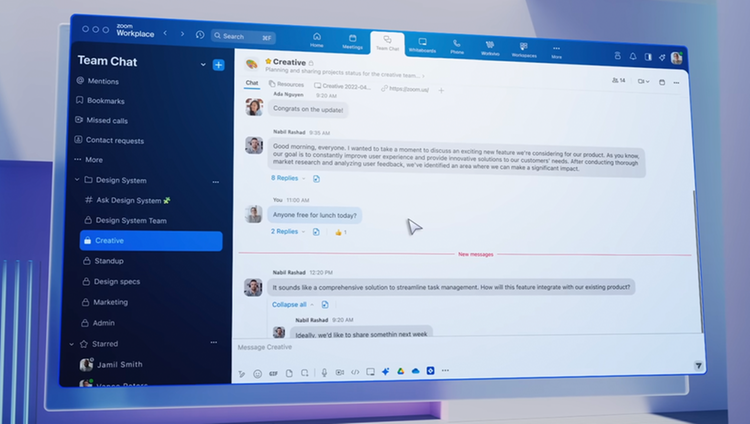This screenshot has height=424, width=750.
Task: Toggle the star next to Creative title
Action: tap(268, 61)
